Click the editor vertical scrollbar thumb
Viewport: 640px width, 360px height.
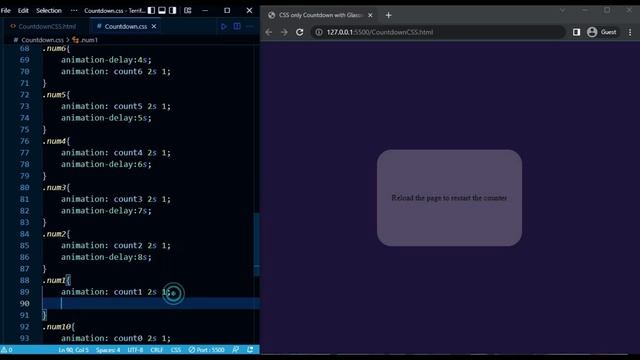(257, 244)
